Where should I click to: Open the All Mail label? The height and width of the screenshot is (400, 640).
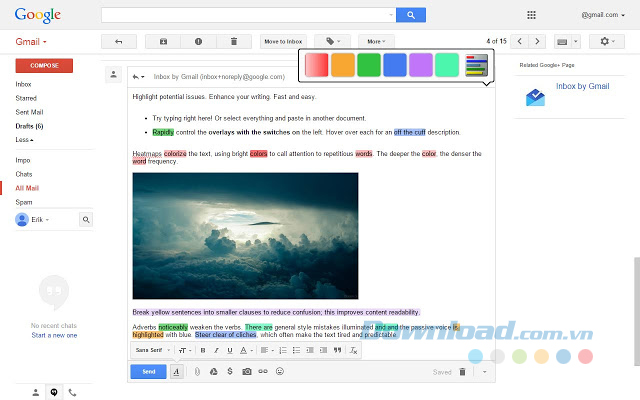(27, 188)
